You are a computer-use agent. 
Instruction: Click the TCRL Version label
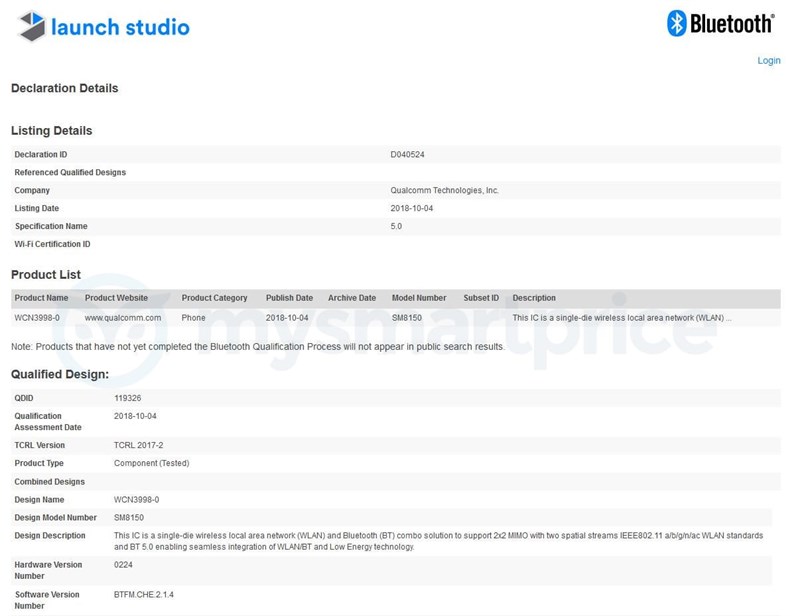click(39, 445)
